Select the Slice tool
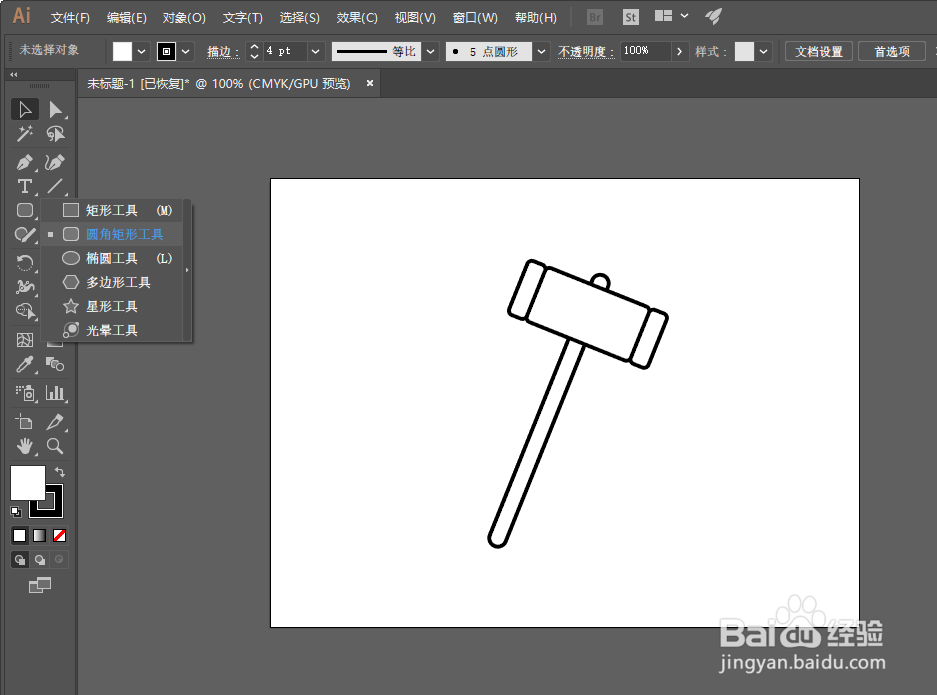The width and height of the screenshot is (937, 695). [x=56, y=422]
